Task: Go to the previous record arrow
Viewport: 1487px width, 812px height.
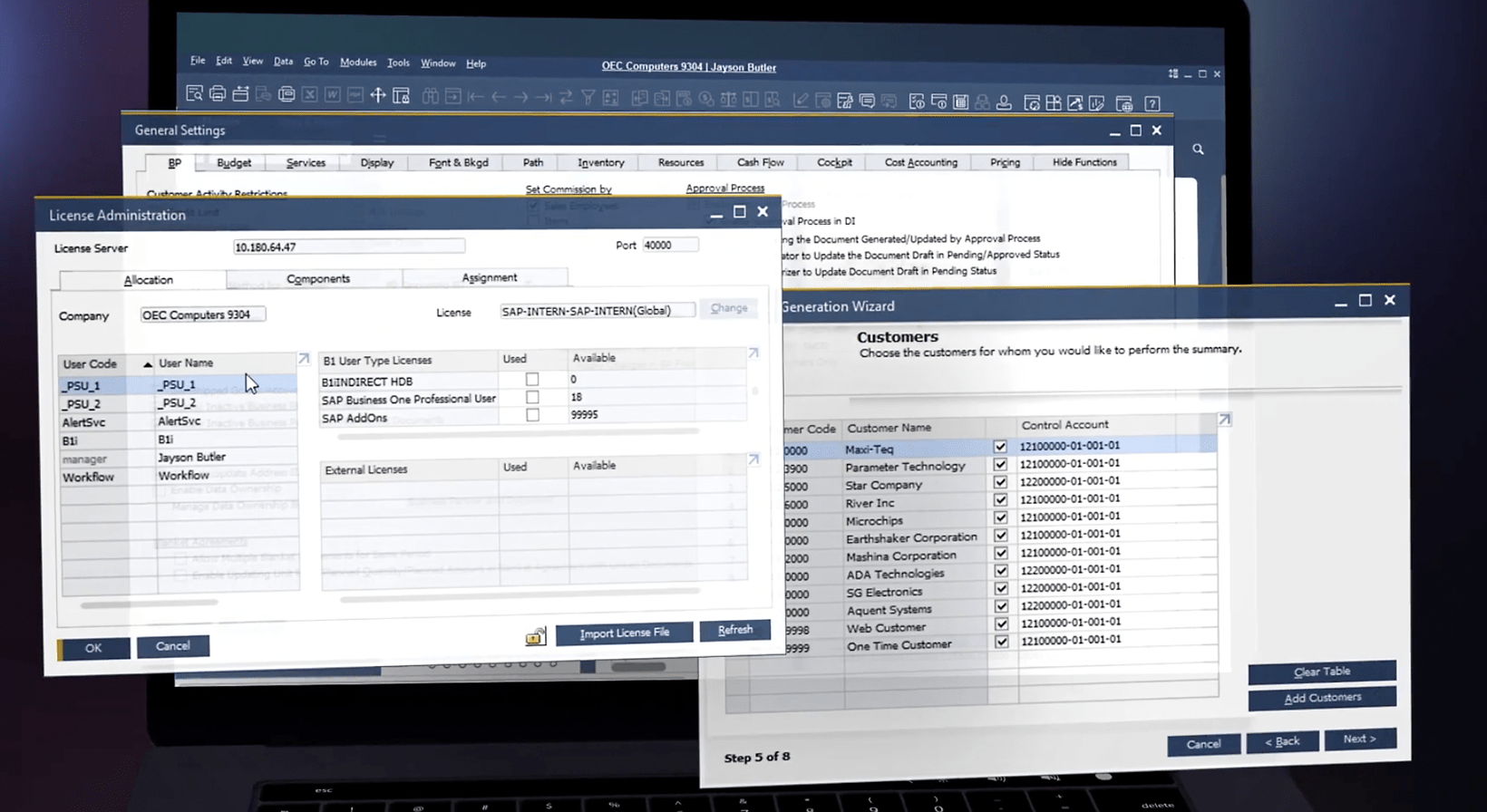Action: [x=498, y=96]
